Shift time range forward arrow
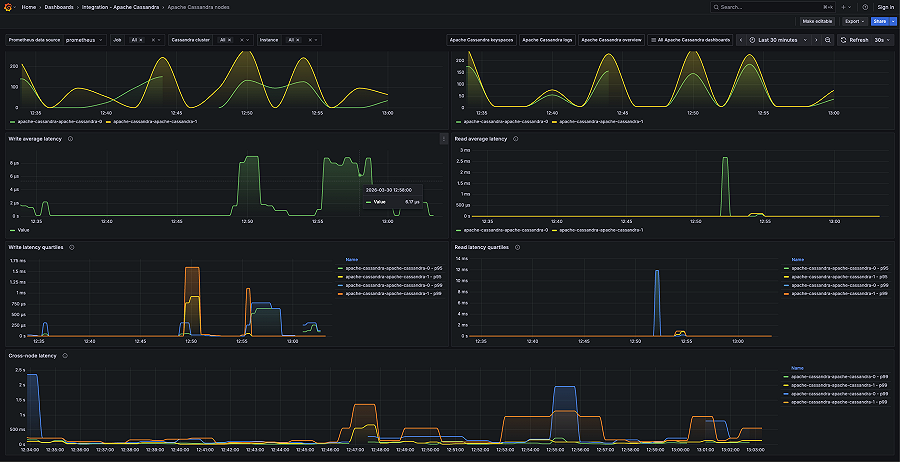900x462 pixels. 816,40
